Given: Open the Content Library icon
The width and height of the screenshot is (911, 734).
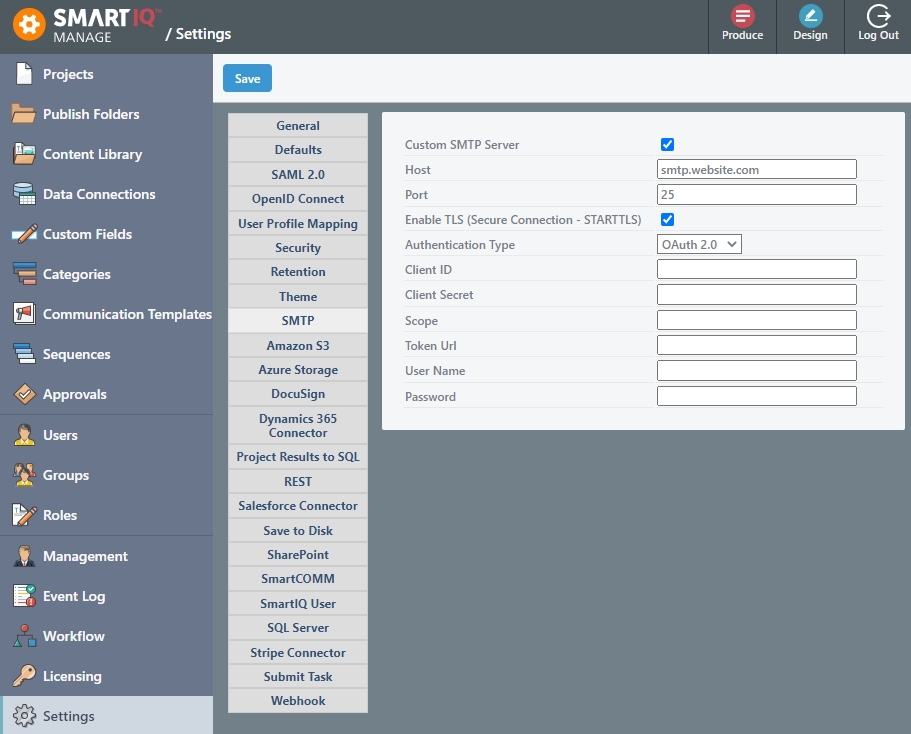Looking at the screenshot, I should [24, 154].
